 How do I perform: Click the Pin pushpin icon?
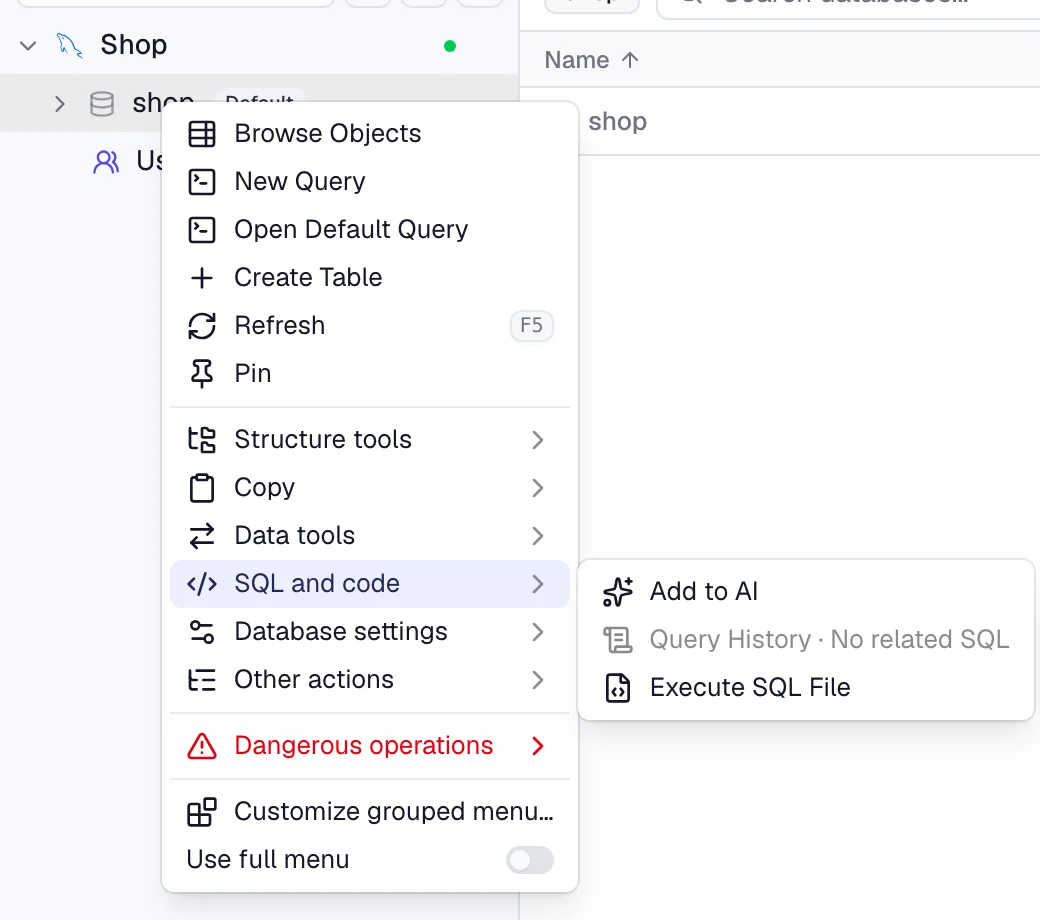click(202, 373)
